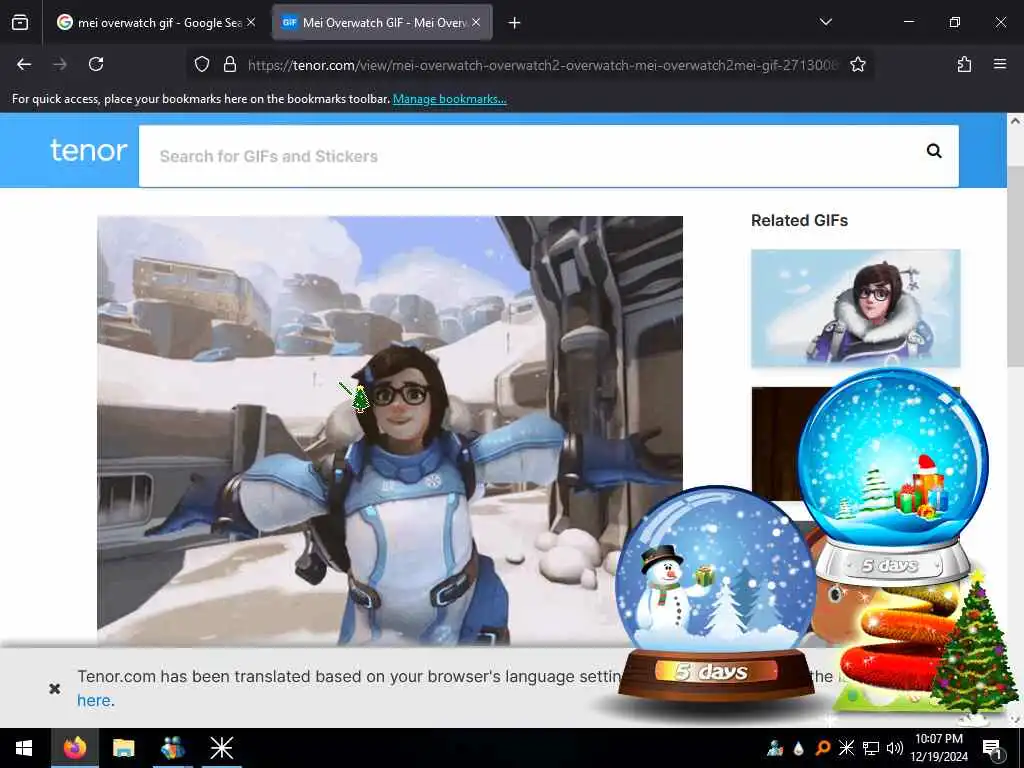This screenshot has width=1024, height=768.
Task: Go to tenor home via logo
Action: tap(89, 151)
